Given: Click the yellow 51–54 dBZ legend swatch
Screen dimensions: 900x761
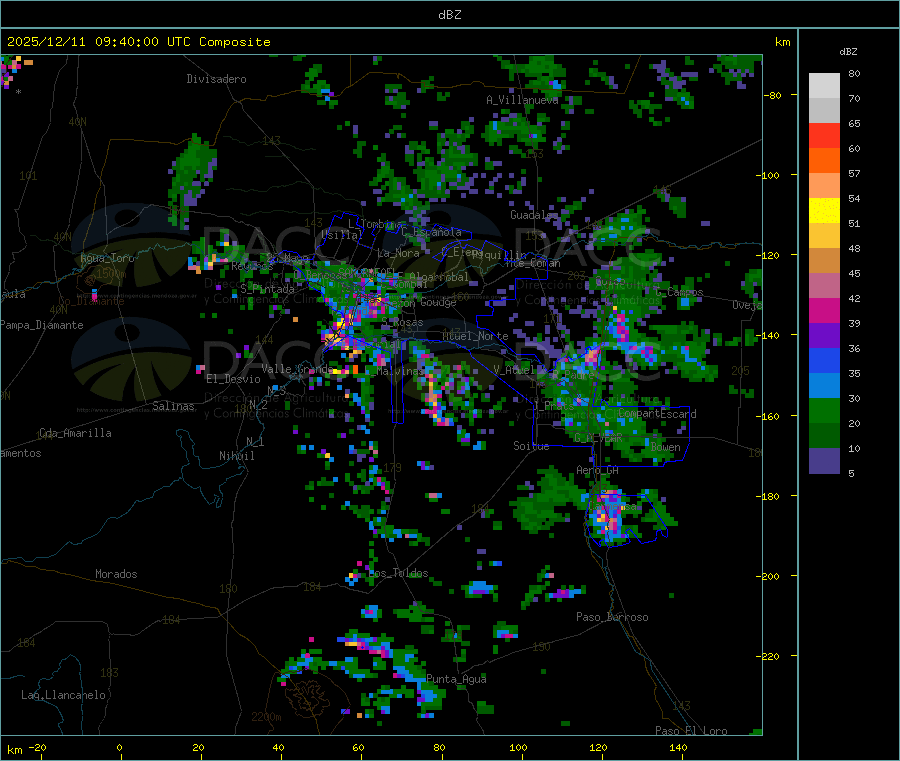Looking at the screenshot, I should click(x=824, y=211).
